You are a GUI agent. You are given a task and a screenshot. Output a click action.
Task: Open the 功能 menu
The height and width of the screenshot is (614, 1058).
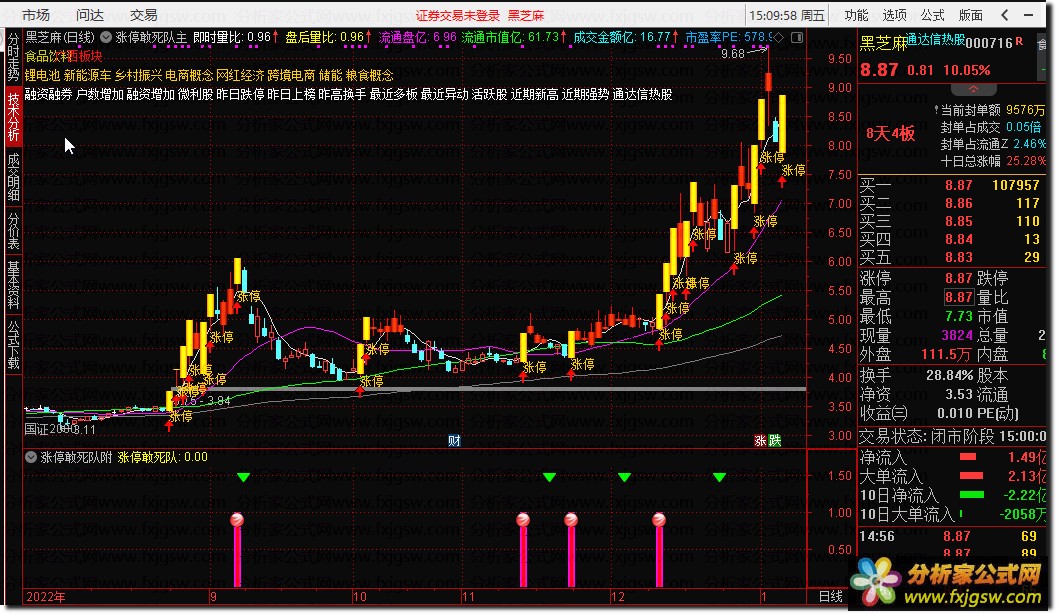(857, 14)
